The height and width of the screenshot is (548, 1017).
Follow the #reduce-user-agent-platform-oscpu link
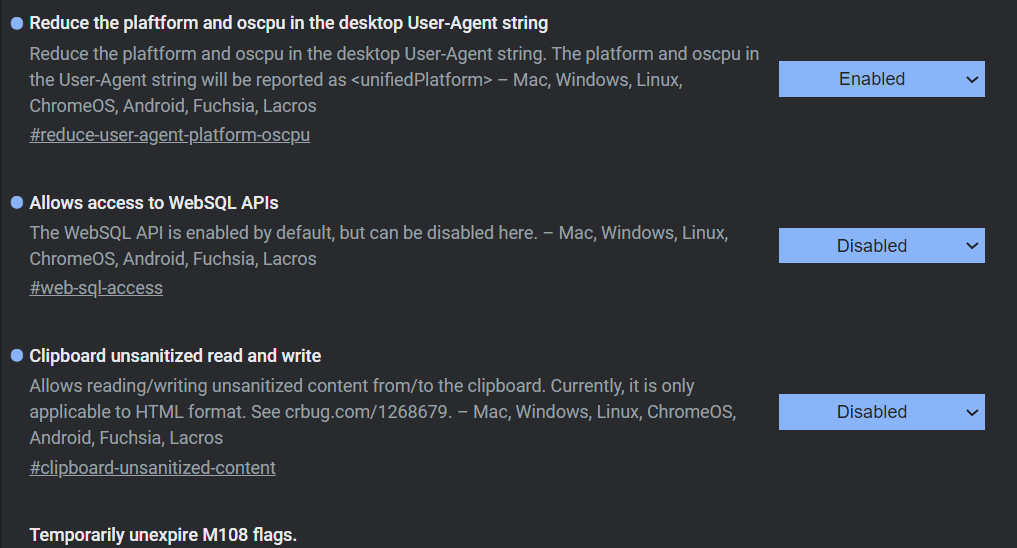170,134
